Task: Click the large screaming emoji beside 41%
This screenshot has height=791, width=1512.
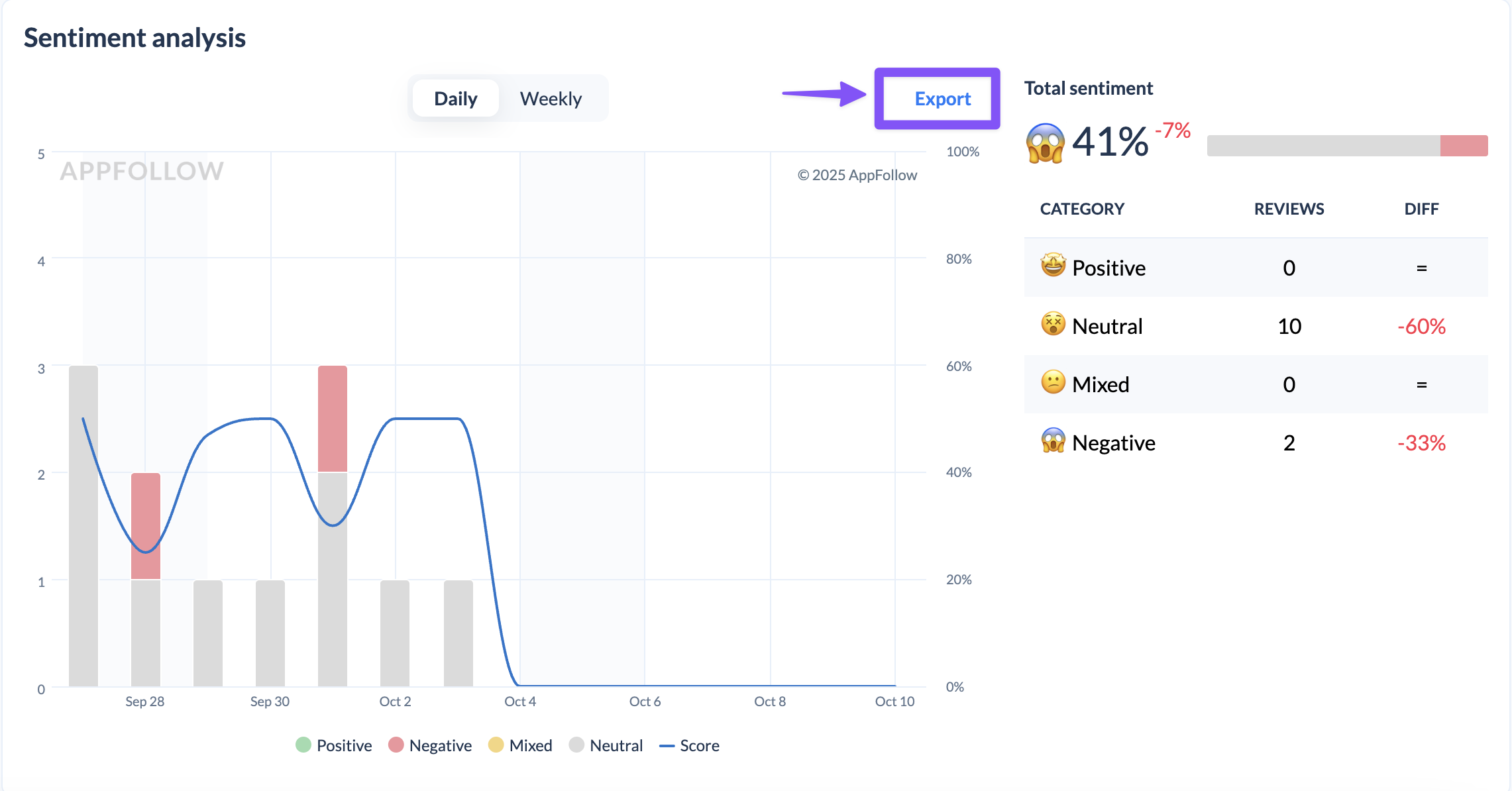Action: pos(1045,142)
